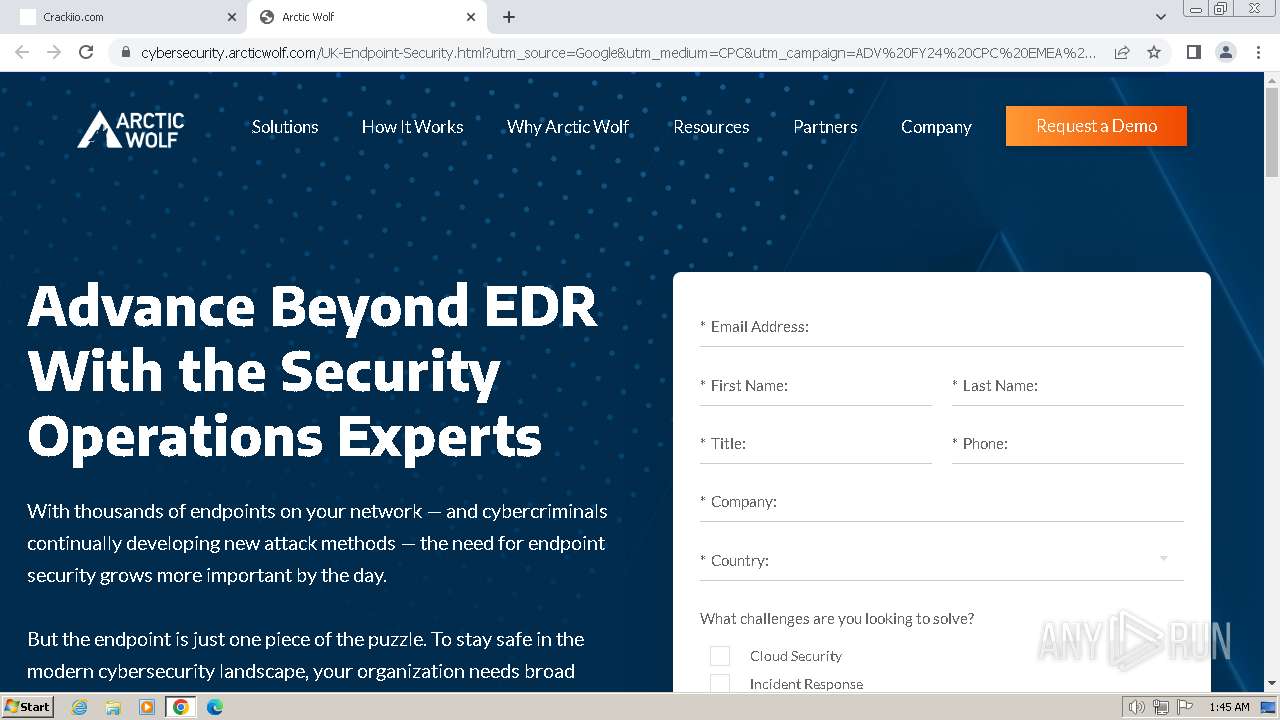Viewport: 1280px width, 720px height.
Task: Click the network tray icon
Action: pos(1161,707)
